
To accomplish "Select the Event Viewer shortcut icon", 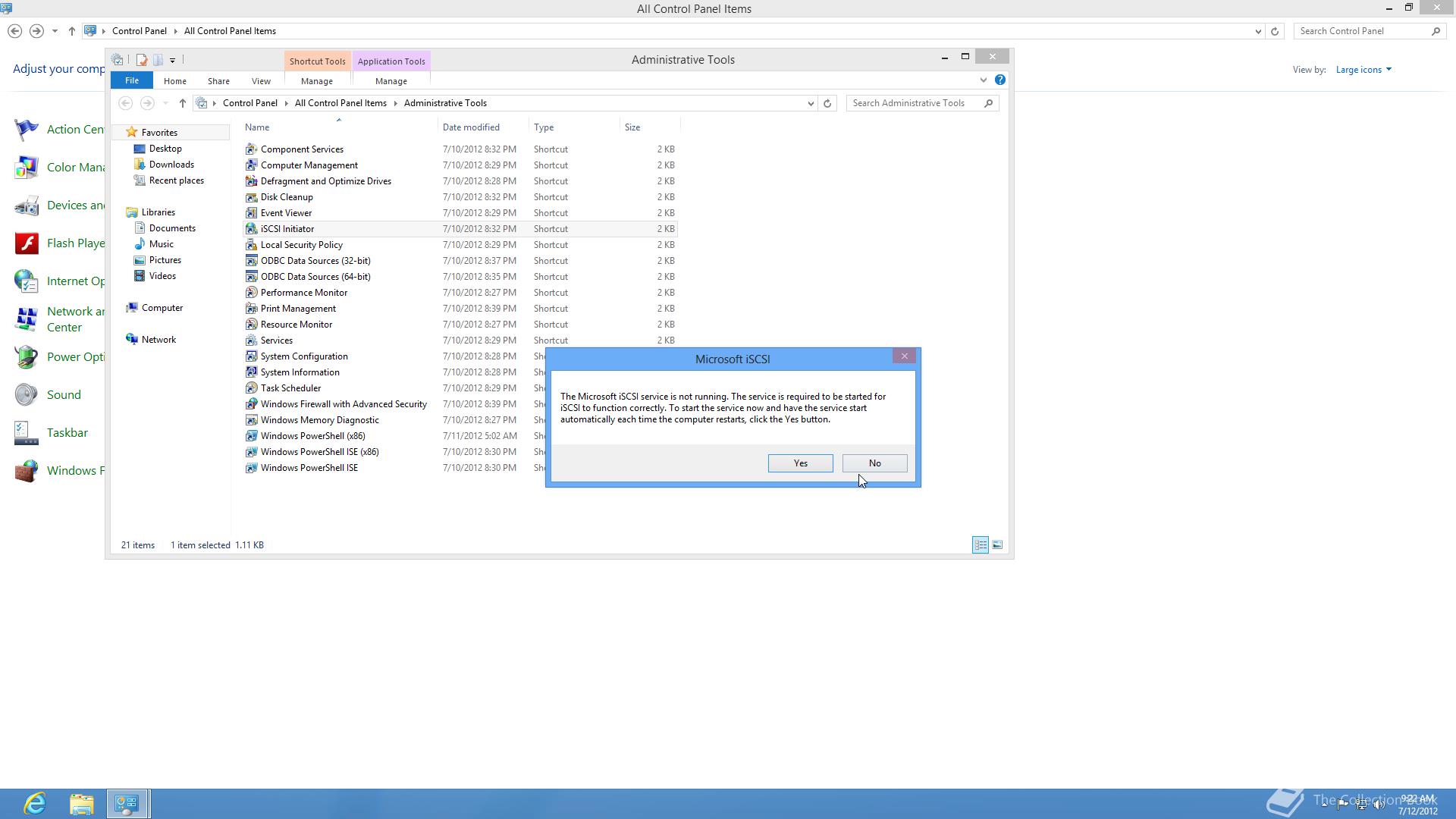I will pyautogui.click(x=251, y=213).
